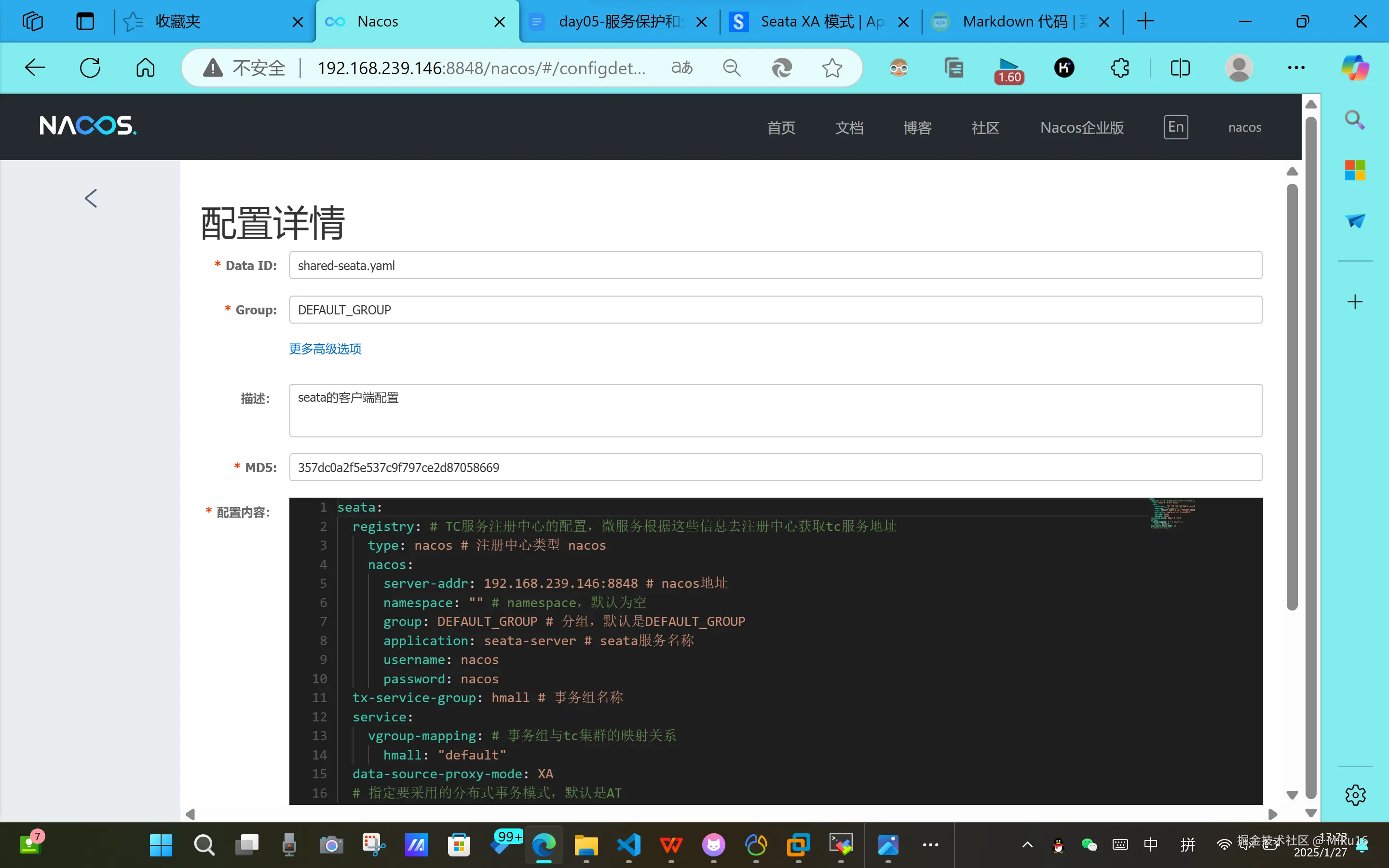Click the inner vertical scrollbar thumb

click(1292, 396)
